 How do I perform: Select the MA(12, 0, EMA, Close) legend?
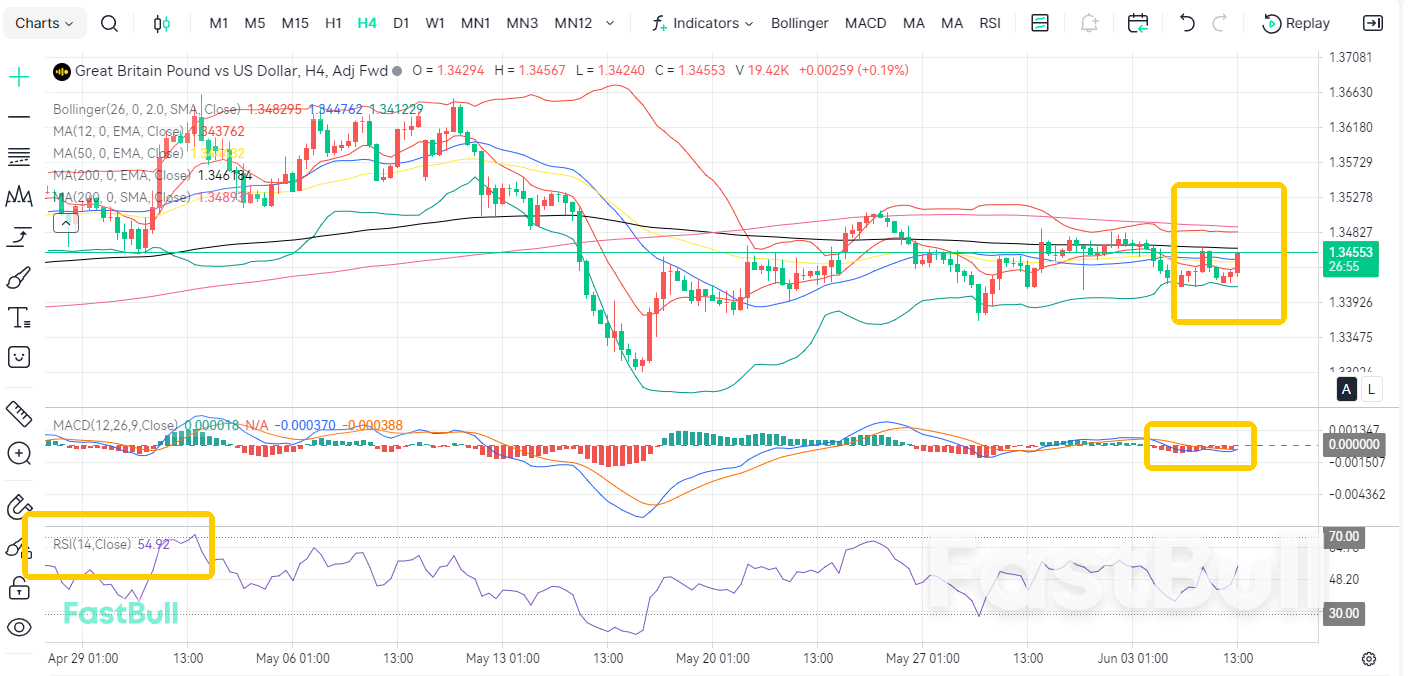pos(117,131)
